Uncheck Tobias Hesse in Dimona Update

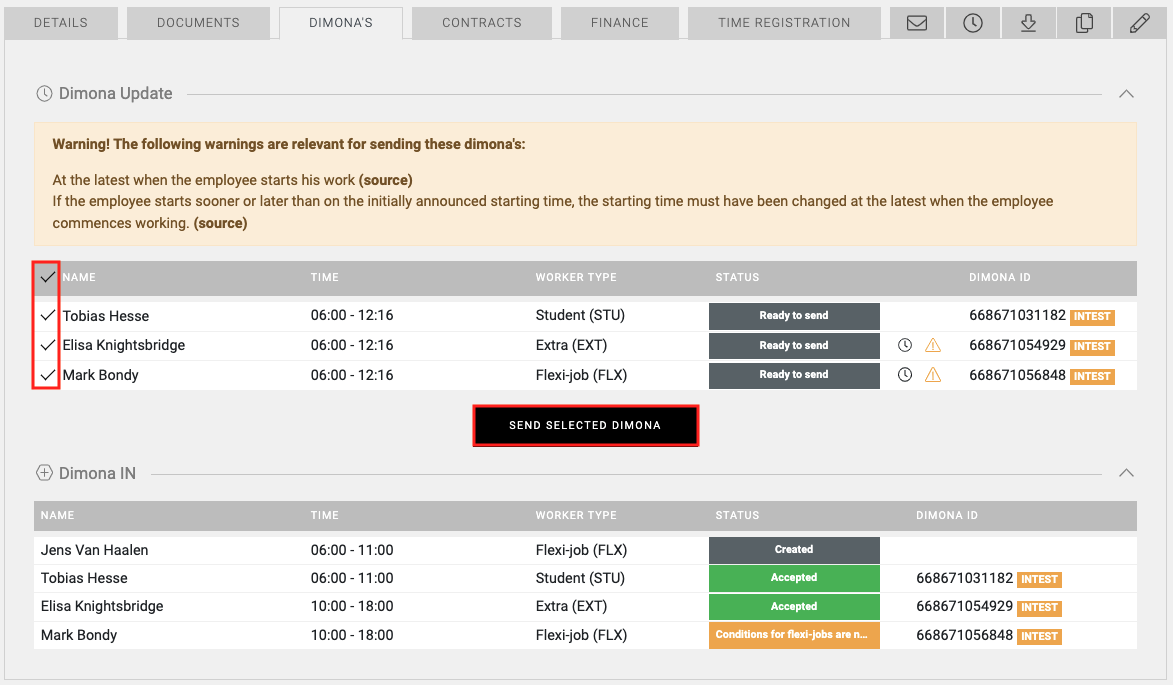click(x=47, y=316)
